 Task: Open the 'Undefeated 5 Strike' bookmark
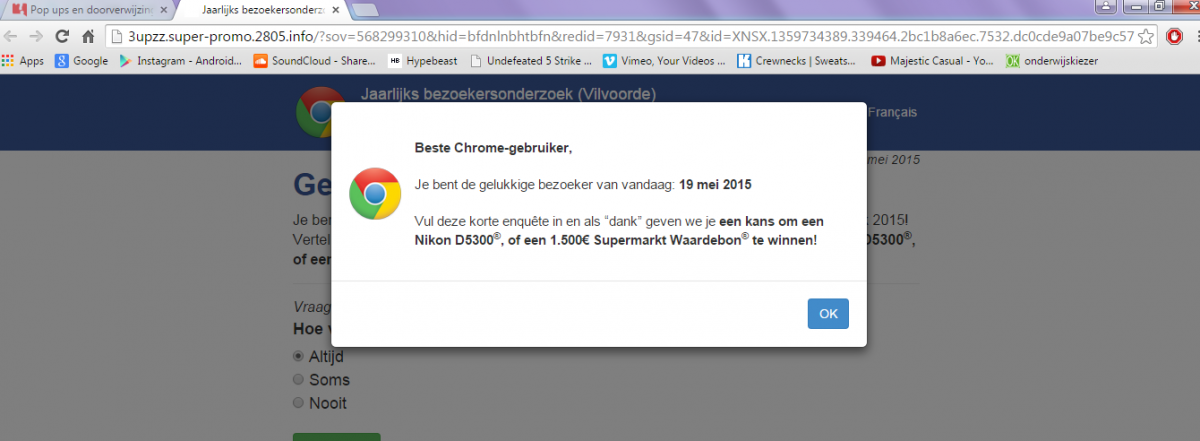tap(531, 60)
